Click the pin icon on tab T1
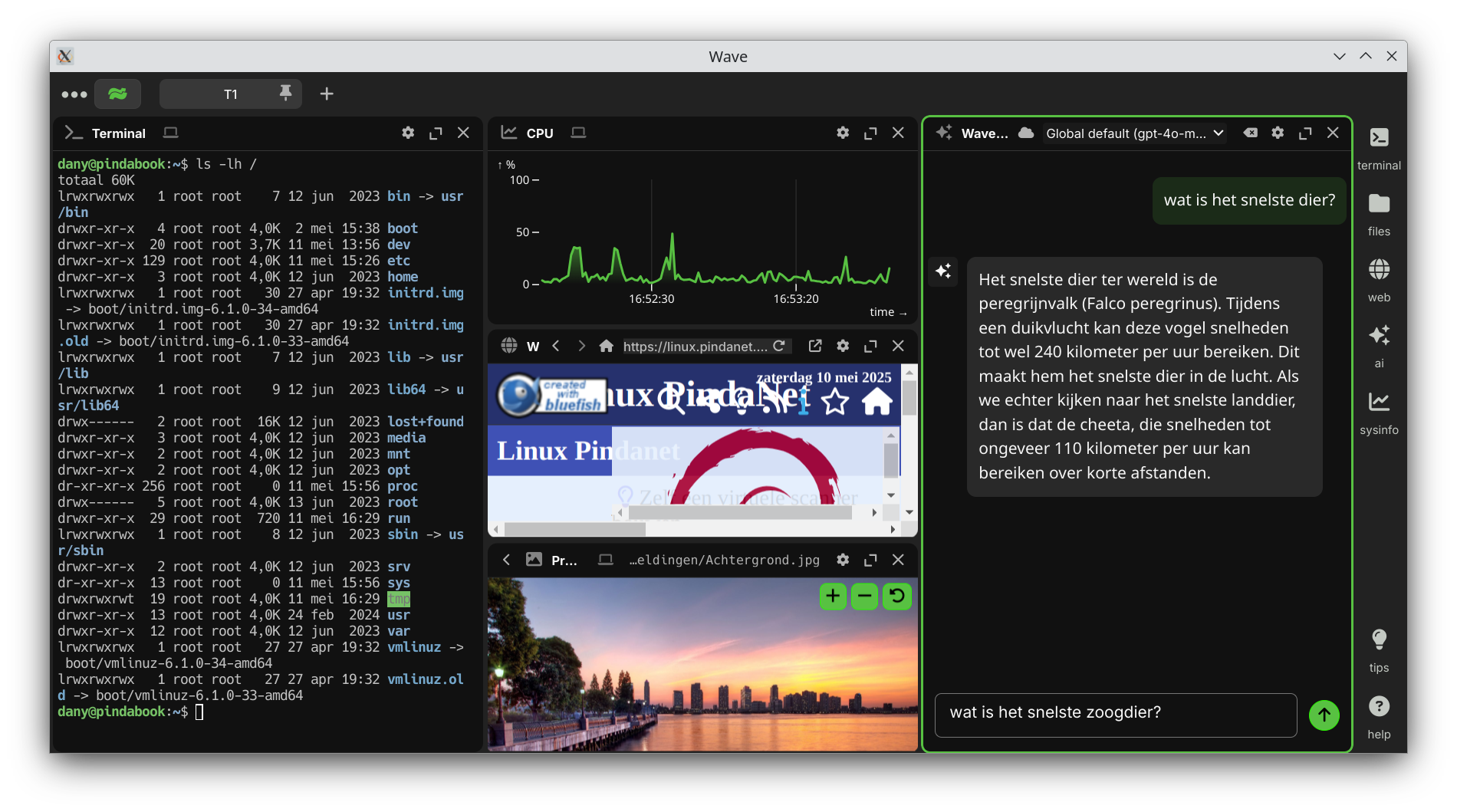1457x812 pixels. point(285,94)
